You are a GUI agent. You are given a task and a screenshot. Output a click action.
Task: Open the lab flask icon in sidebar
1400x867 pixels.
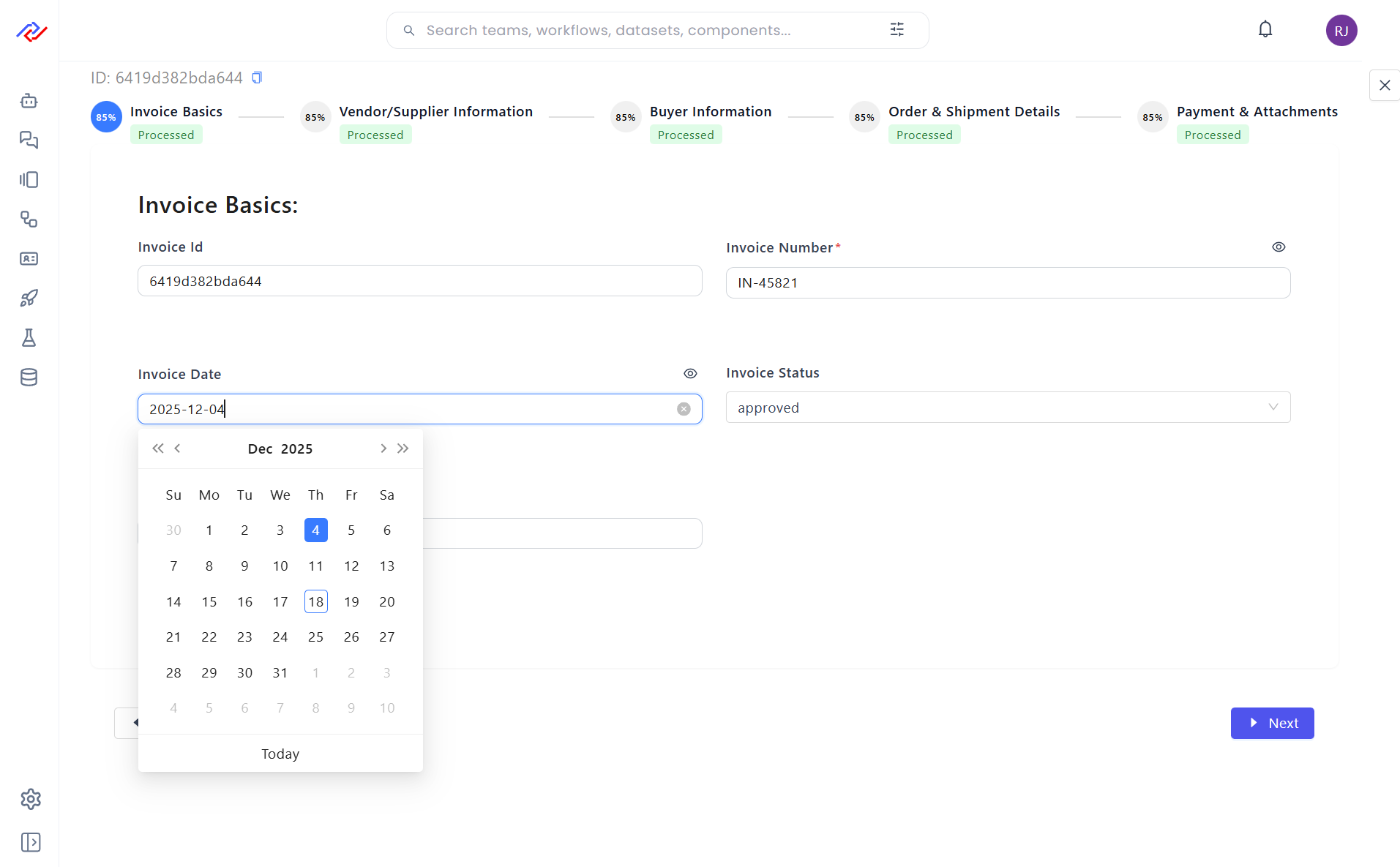[x=29, y=338]
